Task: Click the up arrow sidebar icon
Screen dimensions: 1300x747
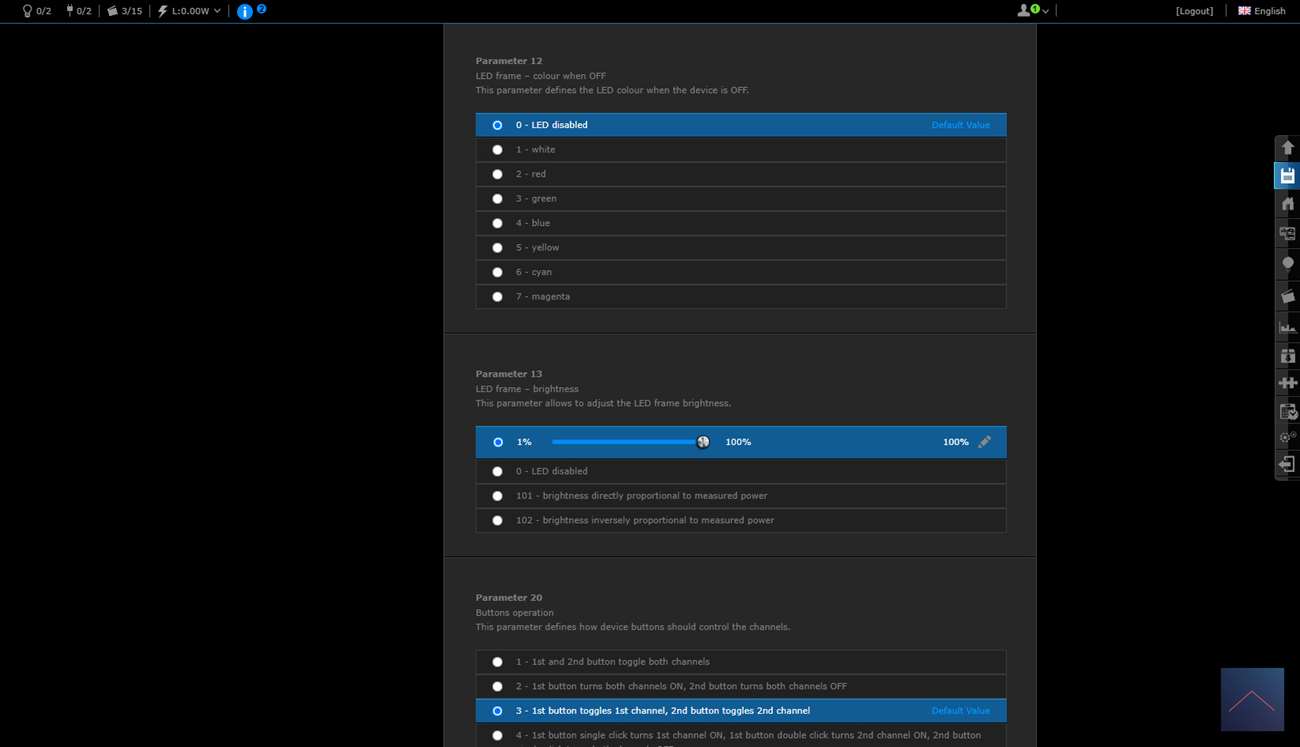Action: (1287, 148)
